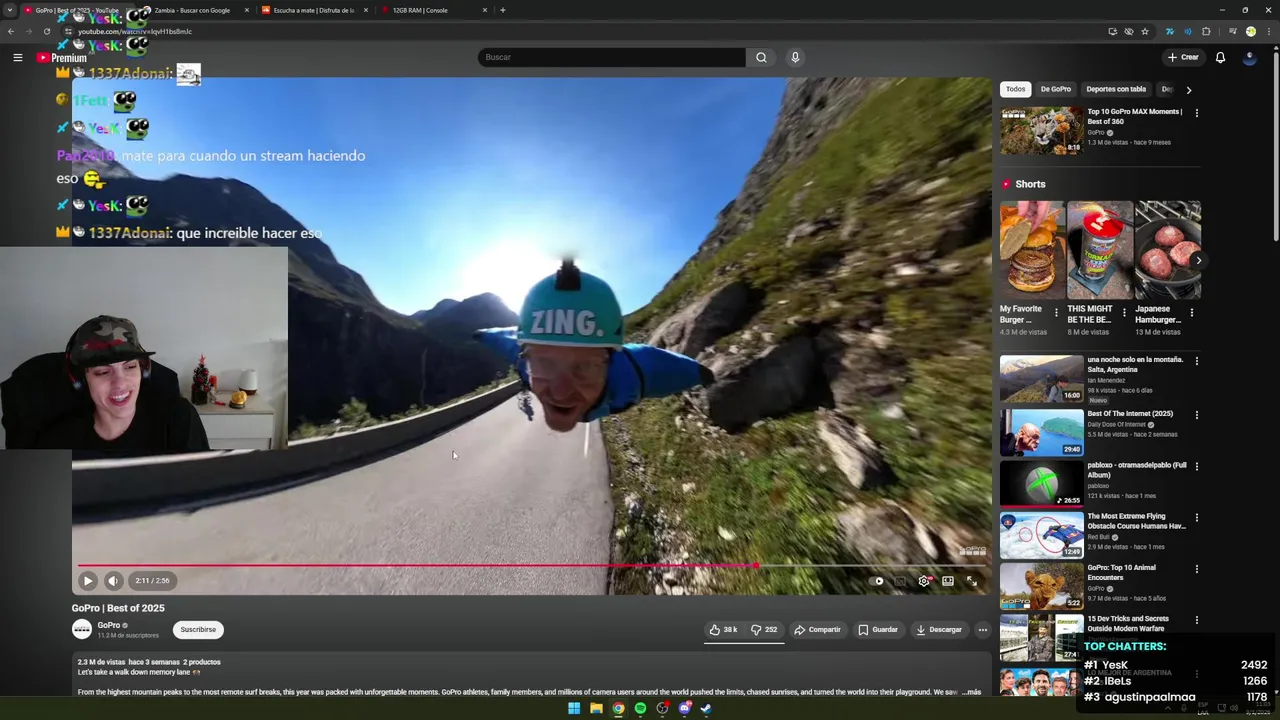The height and width of the screenshot is (720, 1280).
Task: Open the GoPro channel name link
Action: [x=108, y=625]
